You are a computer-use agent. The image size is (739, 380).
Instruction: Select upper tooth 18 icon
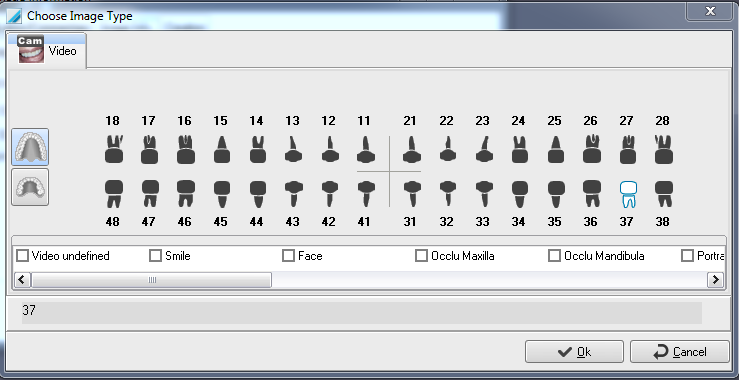pos(114,149)
